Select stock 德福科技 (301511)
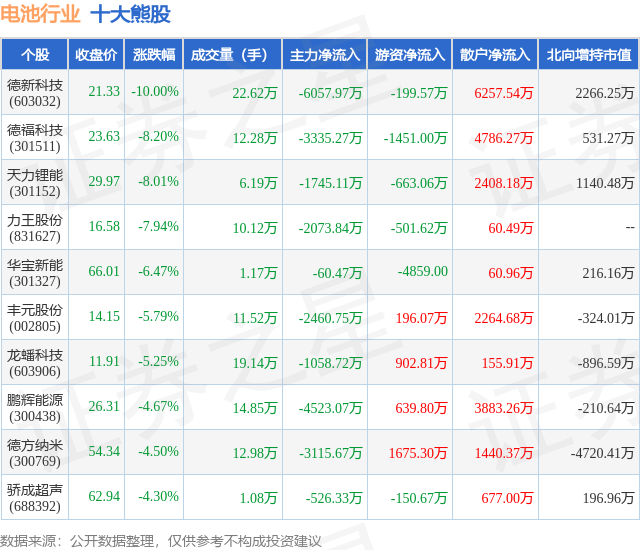Viewport: 640px width, 550px height. point(35,138)
